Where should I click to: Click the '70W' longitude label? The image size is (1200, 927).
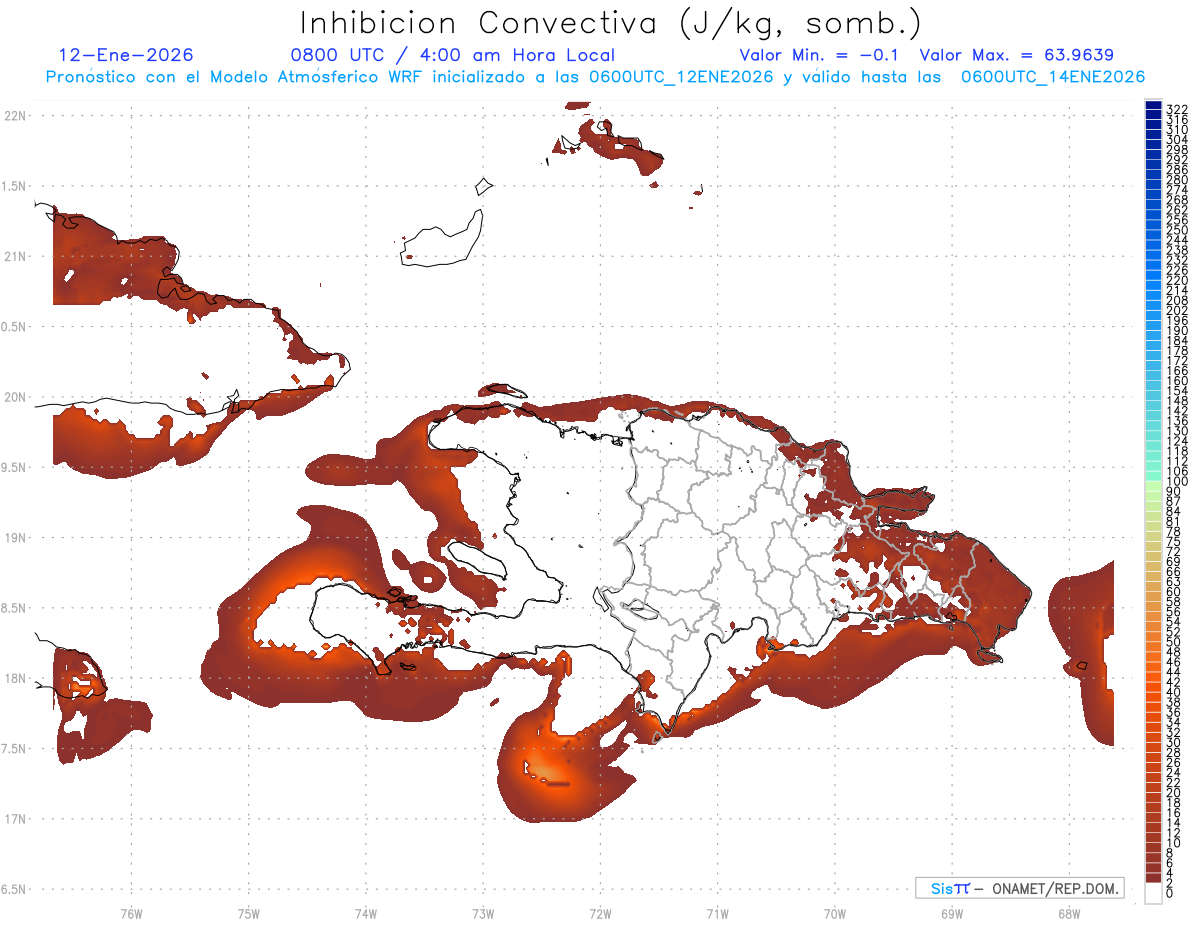tap(834, 912)
